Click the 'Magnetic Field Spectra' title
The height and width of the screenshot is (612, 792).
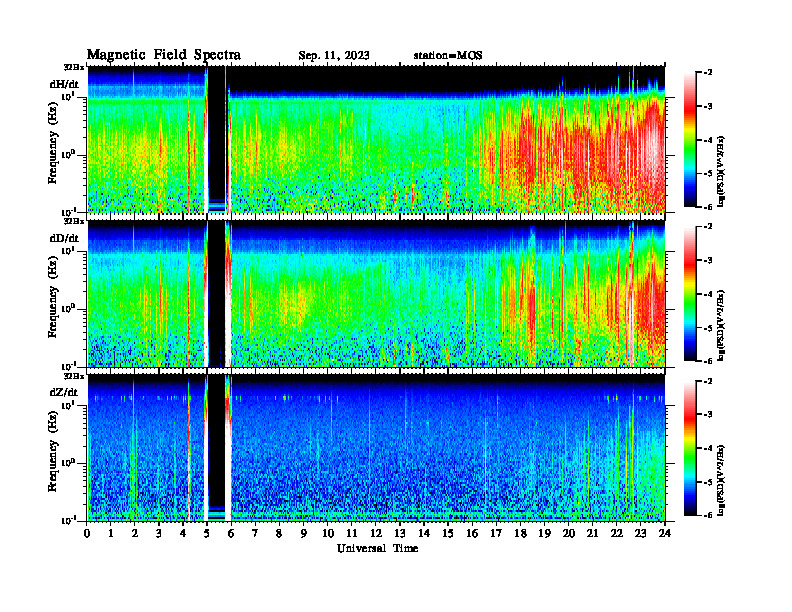click(x=164, y=55)
